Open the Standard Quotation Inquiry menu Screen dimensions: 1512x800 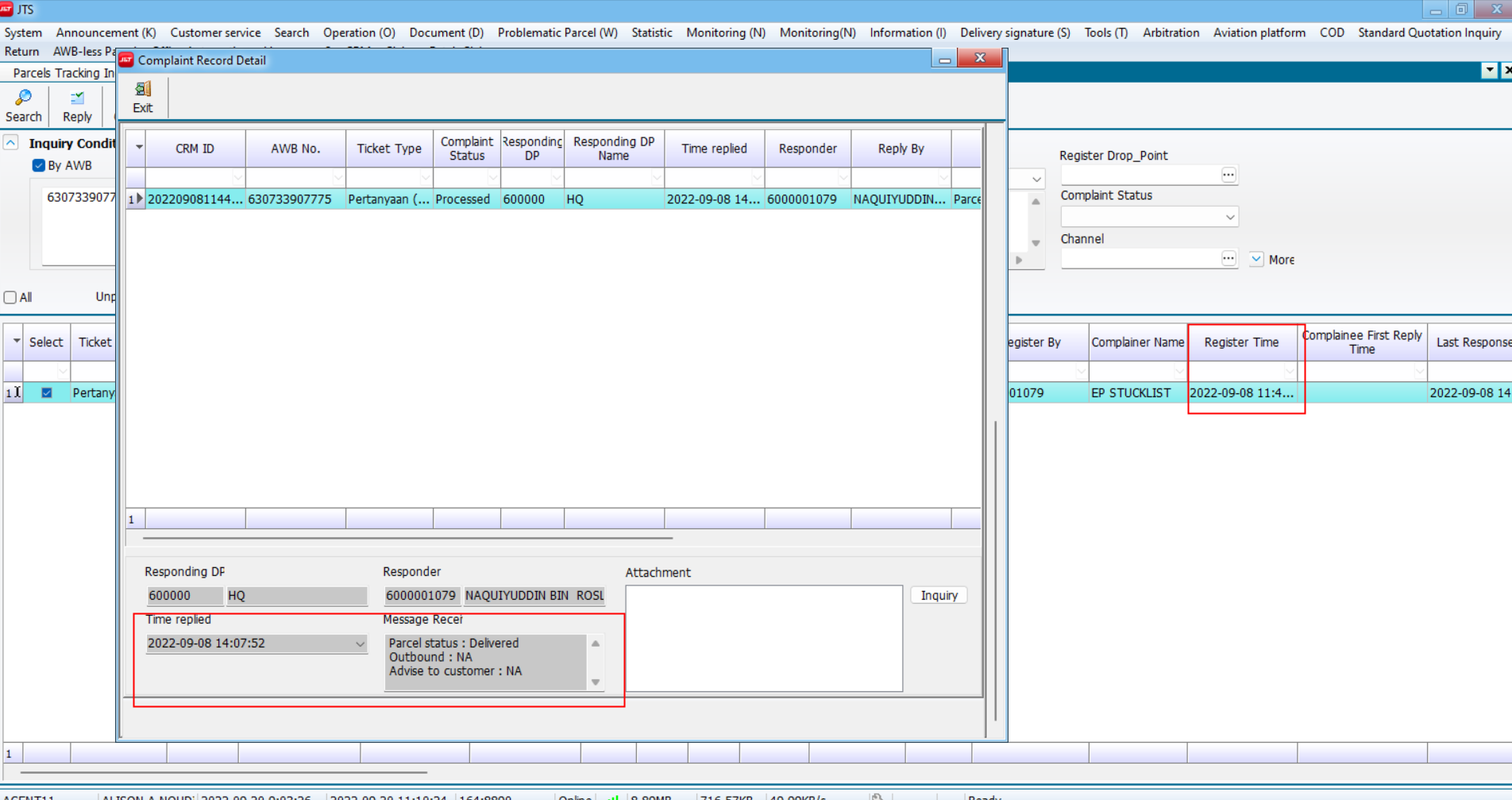[1429, 33]
